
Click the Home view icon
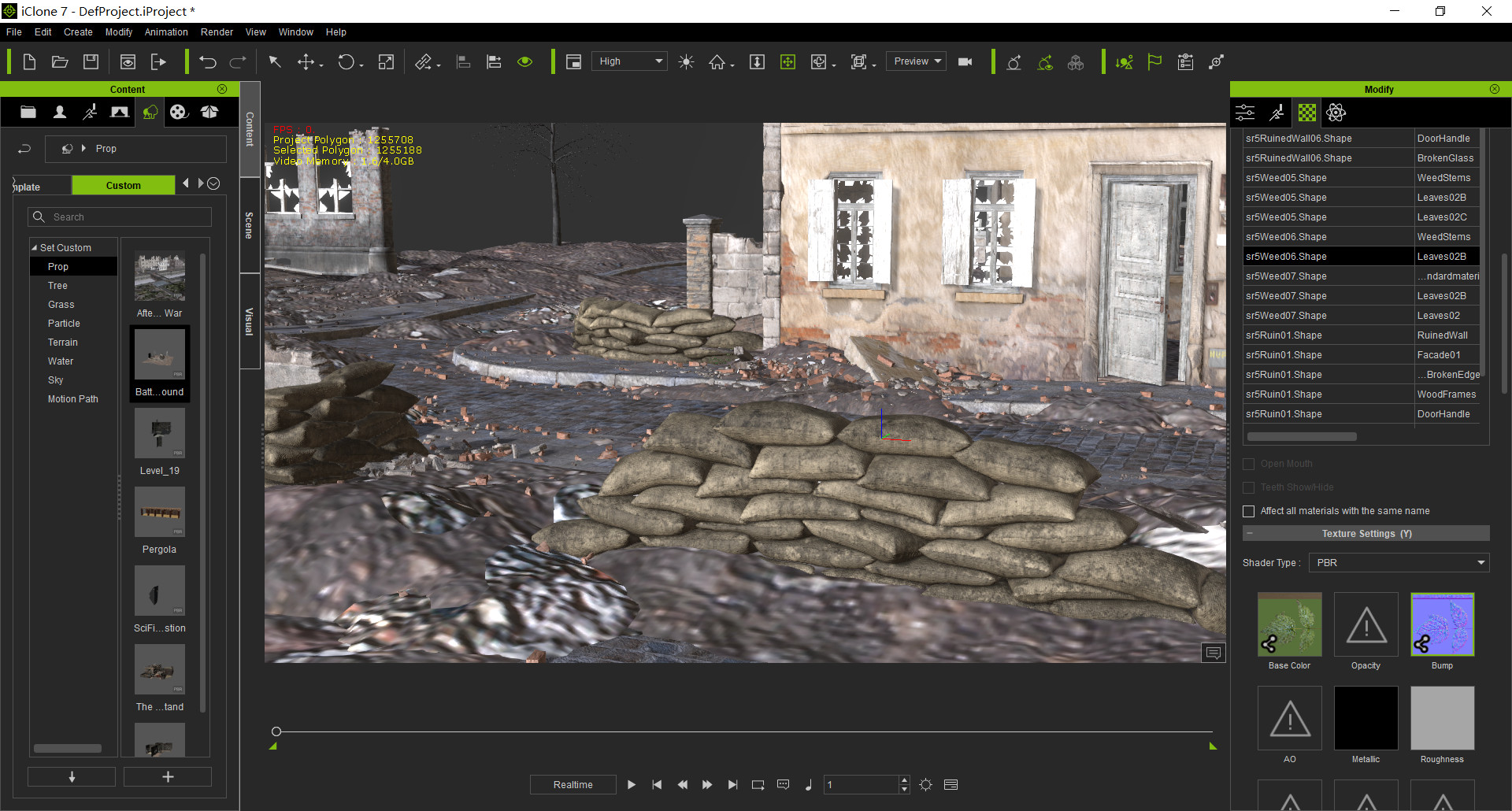(717, 62)
